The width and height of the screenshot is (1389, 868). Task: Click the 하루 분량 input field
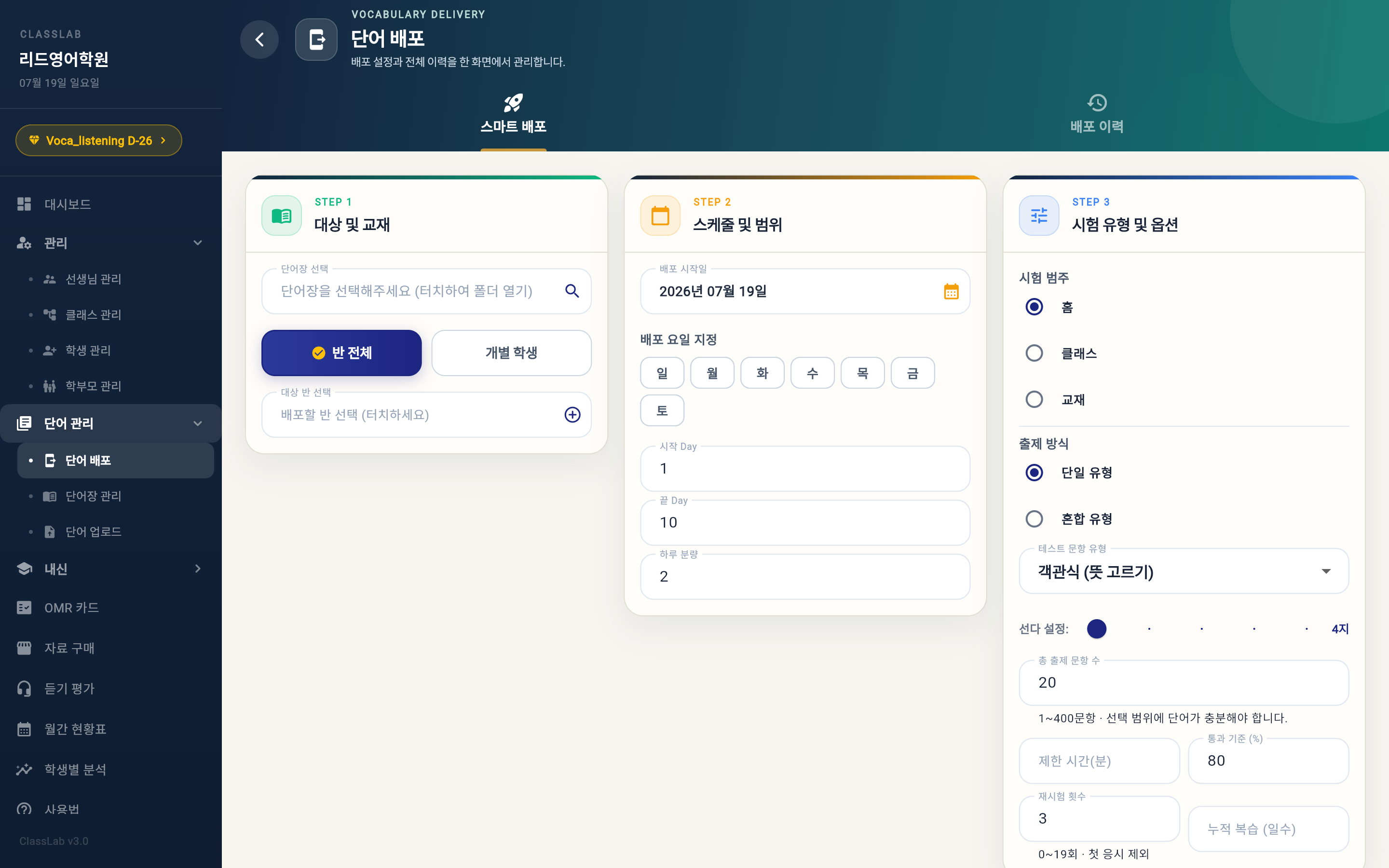804,576
